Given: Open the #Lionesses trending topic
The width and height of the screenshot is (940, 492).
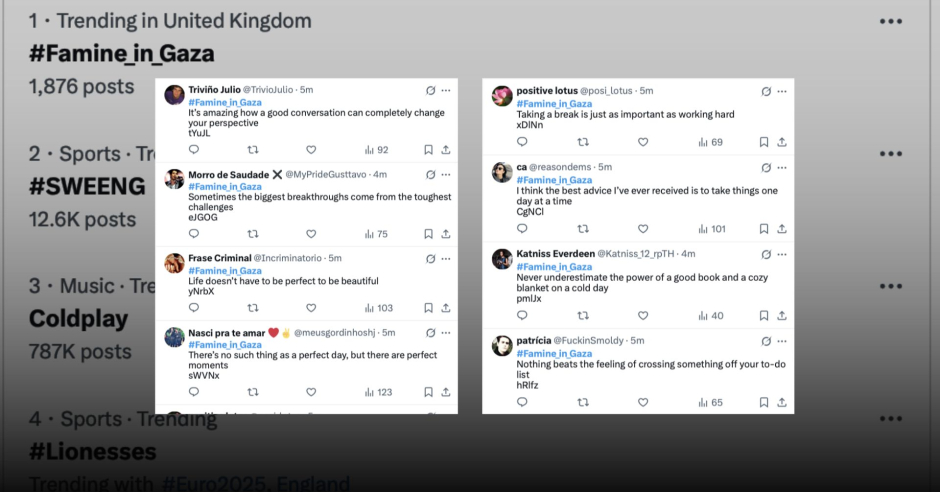Looking at the screenshot, I should (x=92, y=451).
